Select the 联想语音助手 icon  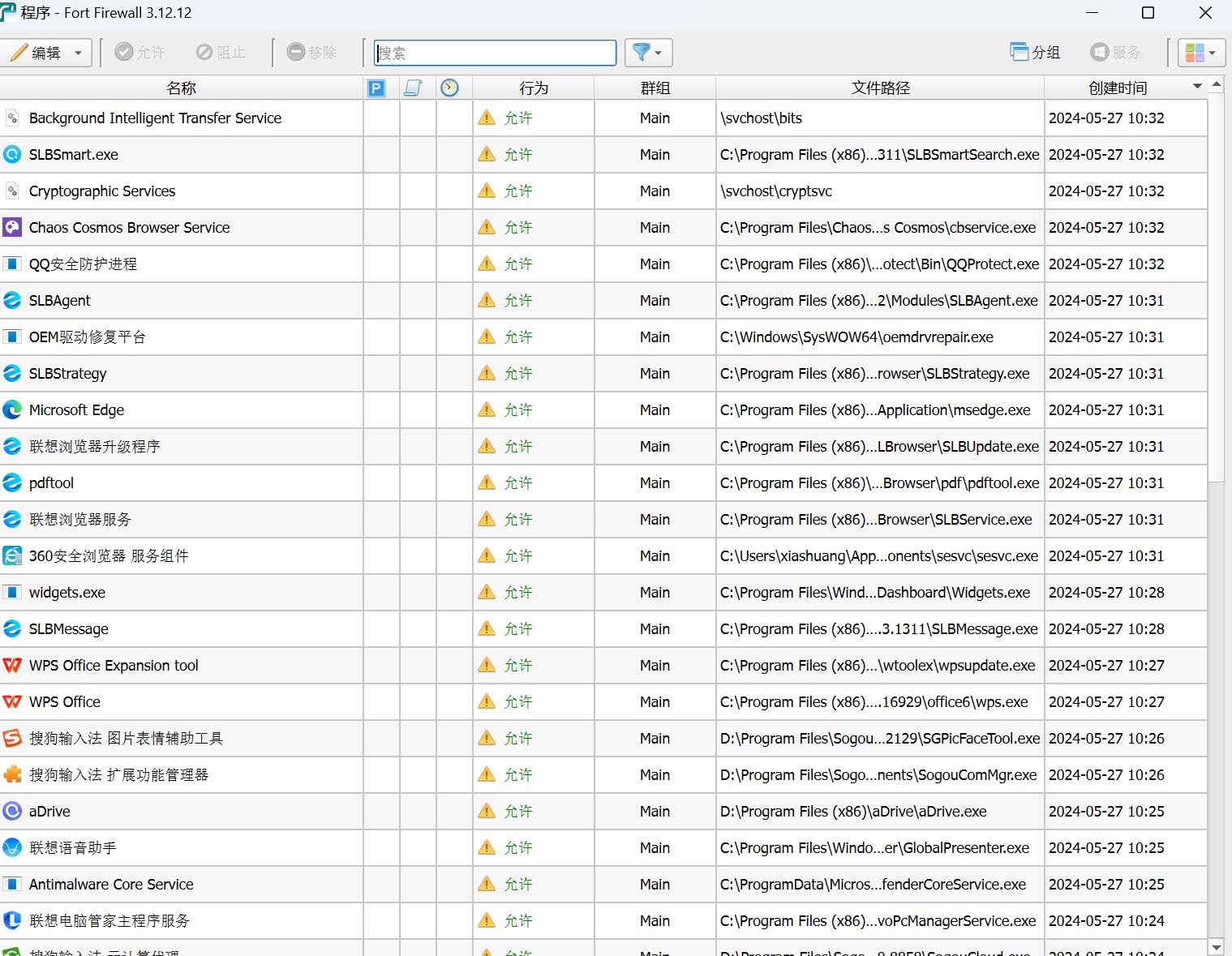[x=12, y=848]
